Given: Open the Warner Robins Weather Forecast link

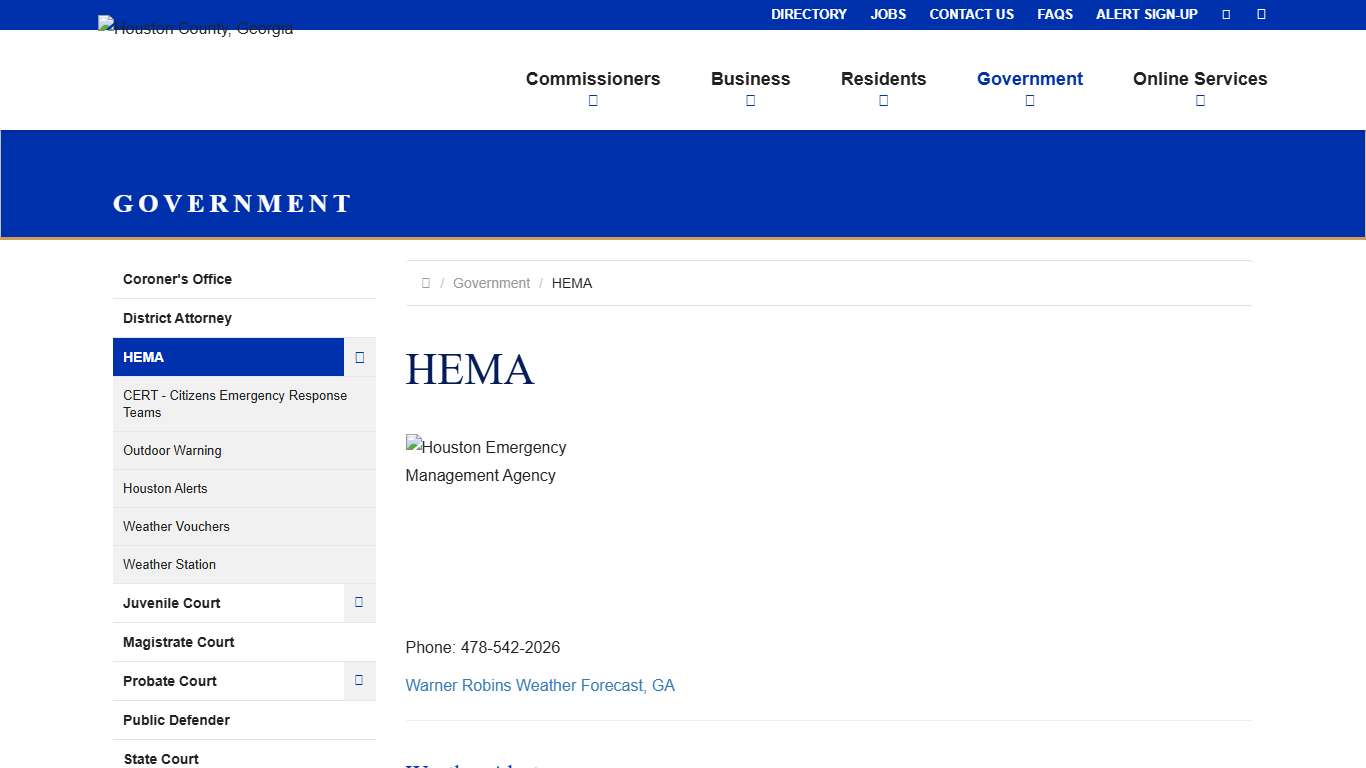Looking at the screenshot, I should (540, 685).
